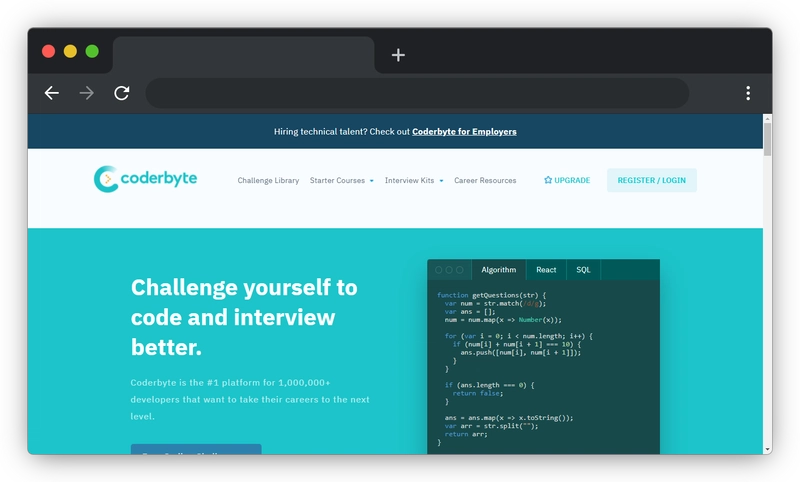Click the REGISTER / LOGIN button

coord(652,180)
